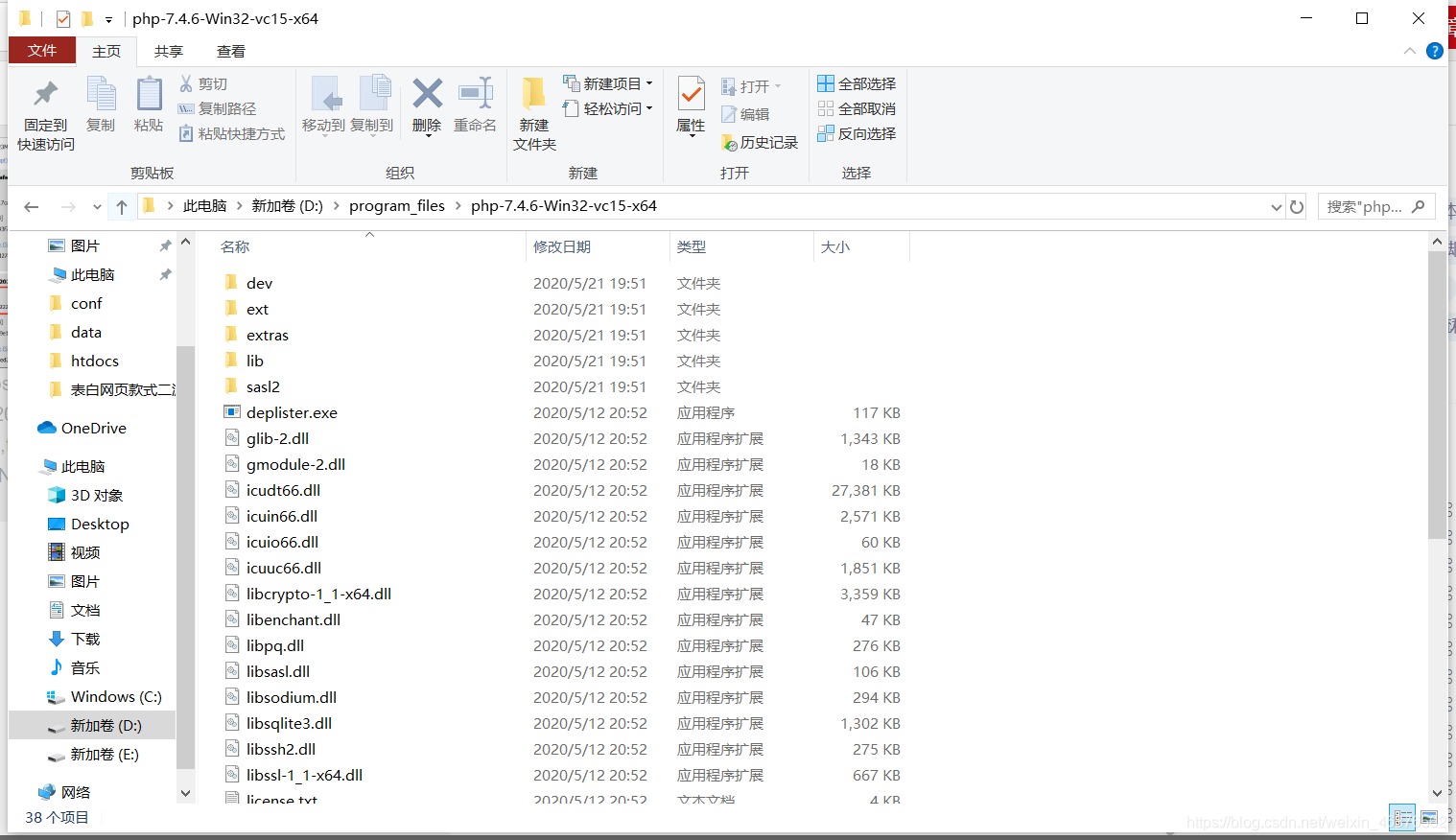Select the Cut (剪切) command

coord(203,84)
